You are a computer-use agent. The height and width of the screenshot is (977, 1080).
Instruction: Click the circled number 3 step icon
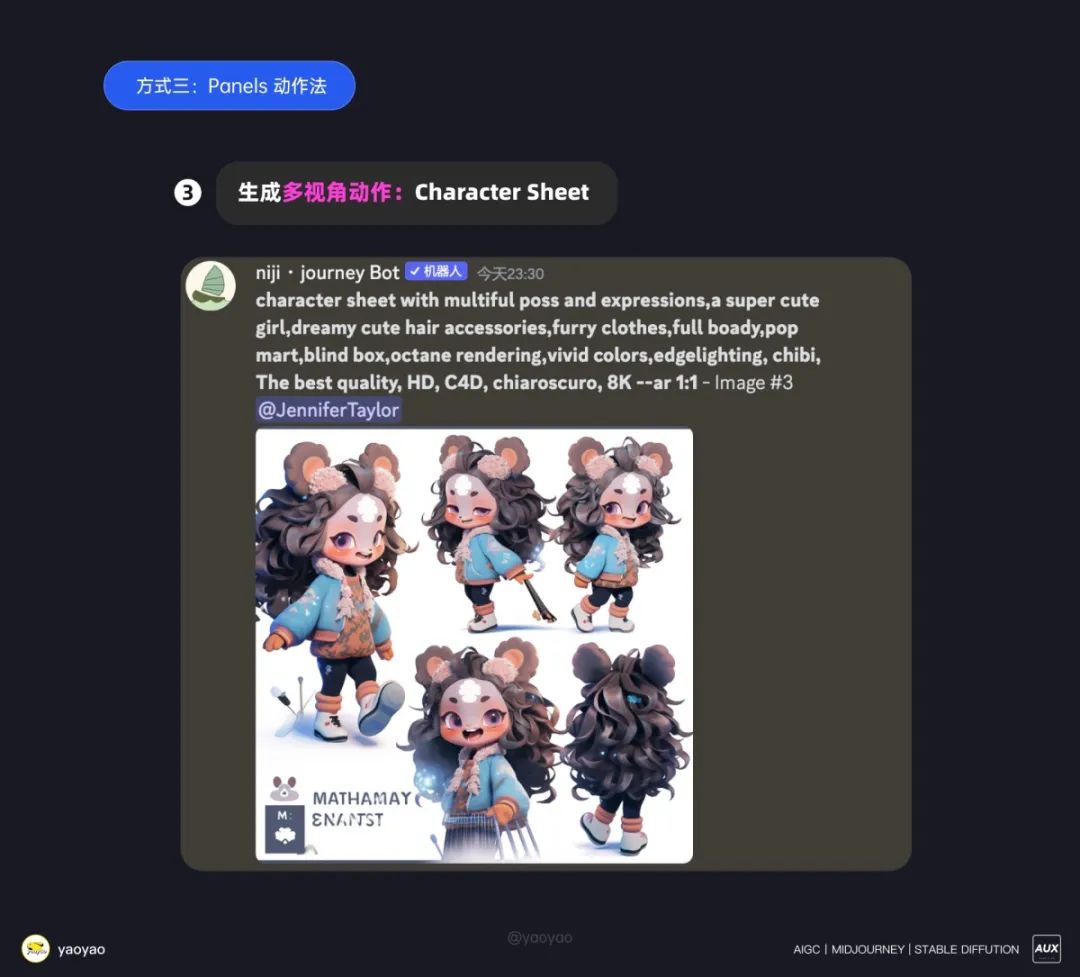(x=187, y=192)
